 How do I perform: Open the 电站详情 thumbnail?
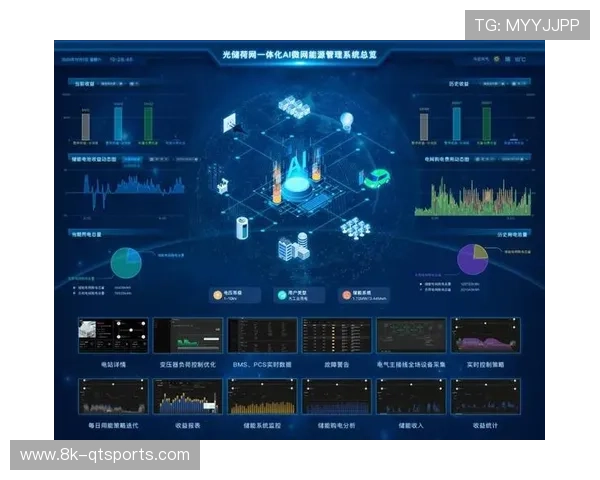[x=112, y=335]
